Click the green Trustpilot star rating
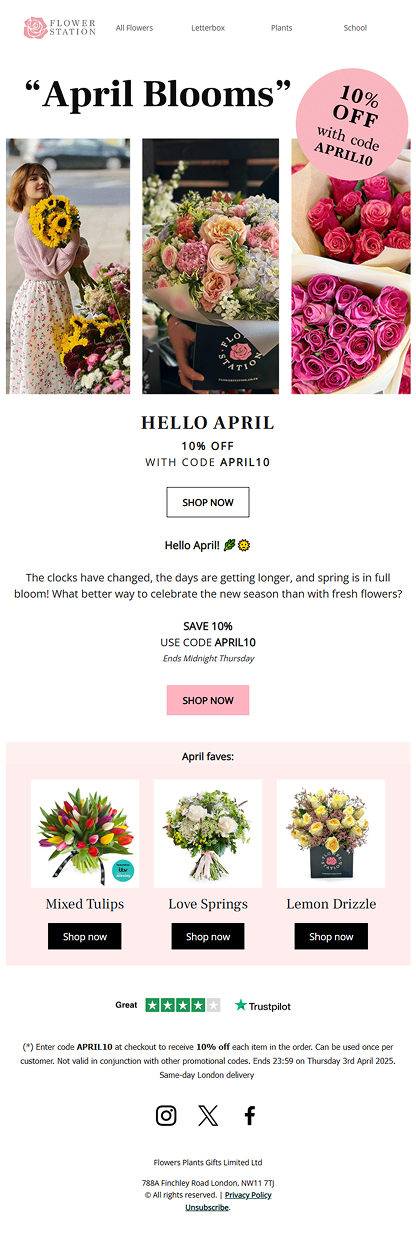Viewport: 416px width, 1234px height. coord(183,1005)
